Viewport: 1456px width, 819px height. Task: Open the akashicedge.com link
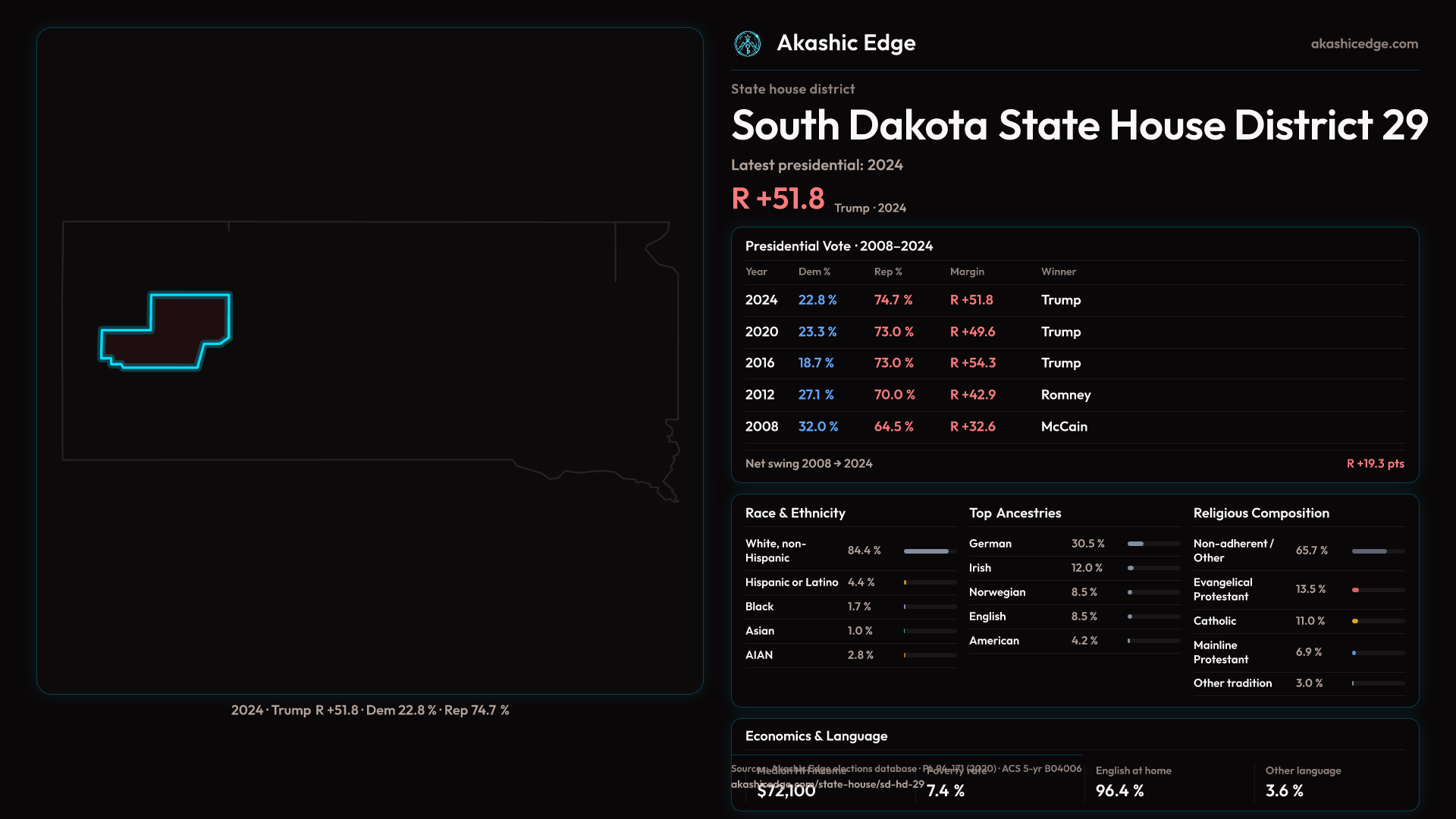pyautogui.click(x=1363, y=44)
